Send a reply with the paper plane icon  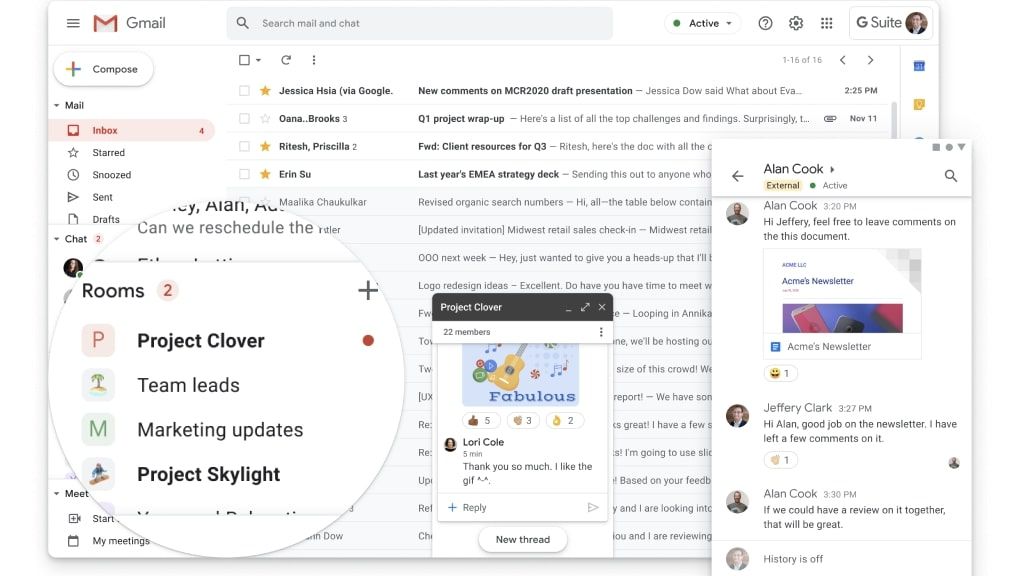(x=592, y=507)
